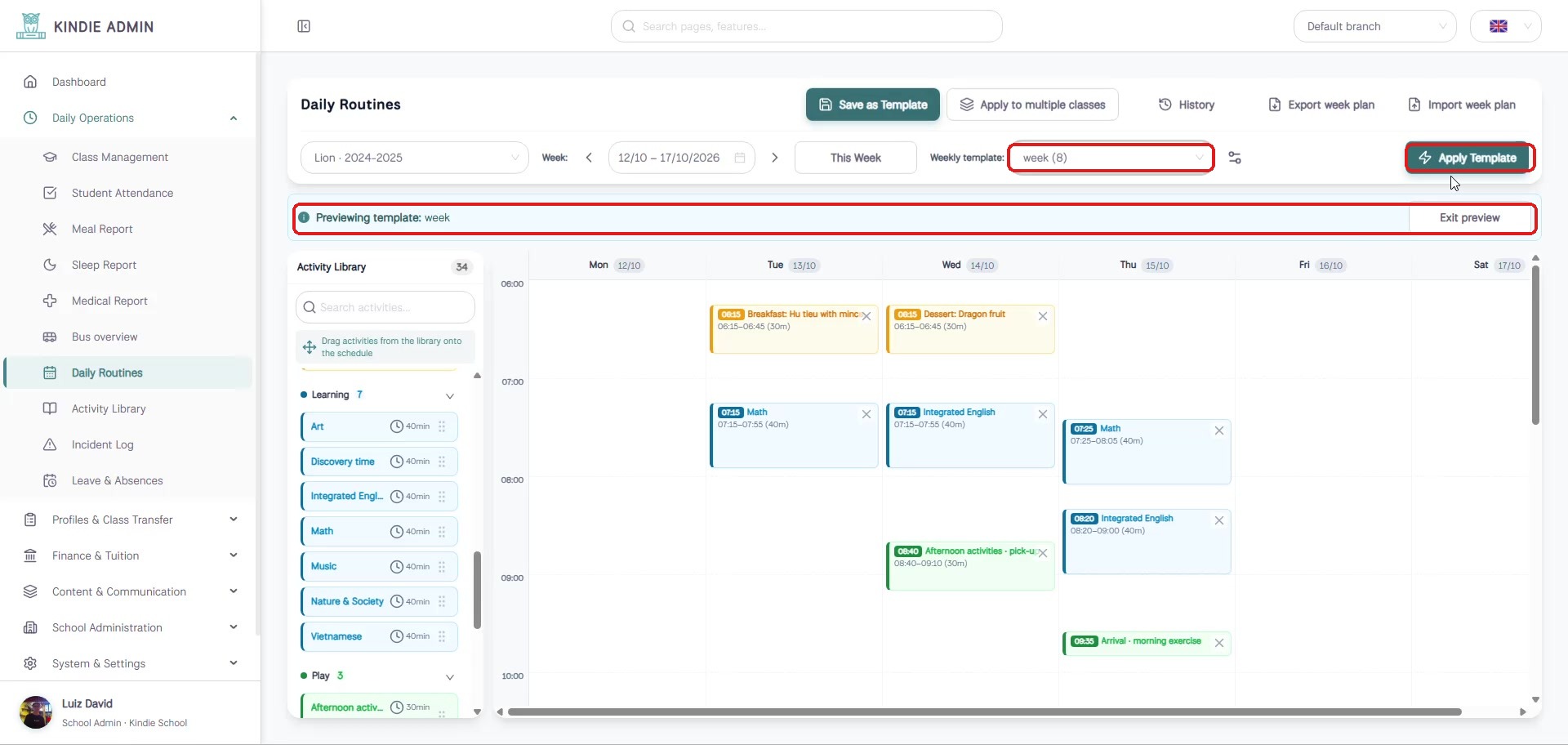Click the Kindie Admin owl logo
The width and height of the screenshot is (1568, 745).
click(31, 26)
